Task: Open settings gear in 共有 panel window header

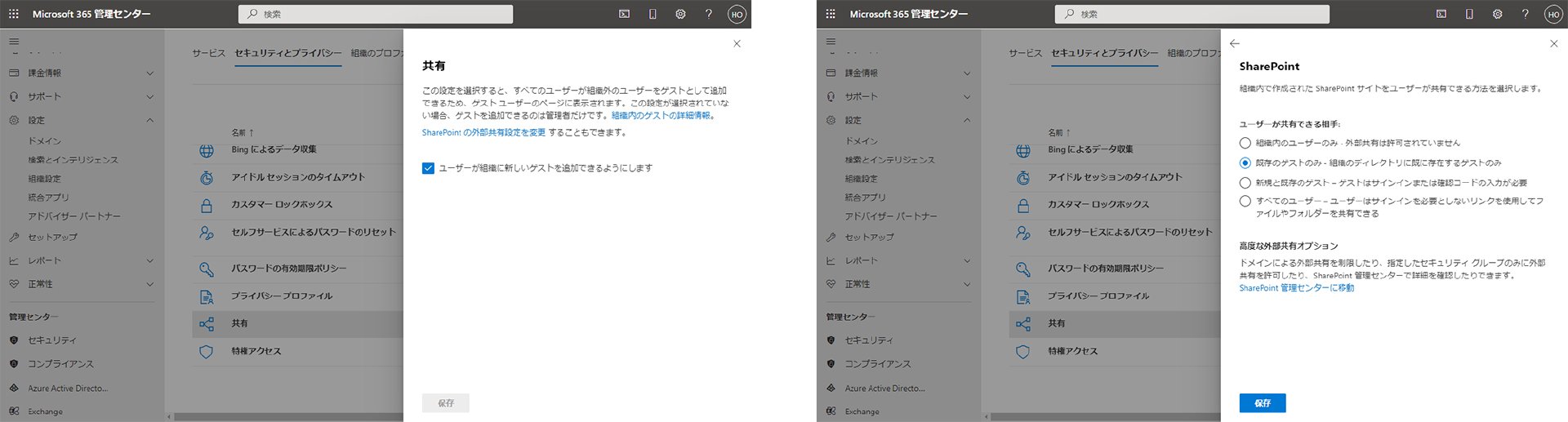Action: click(680, 14)
